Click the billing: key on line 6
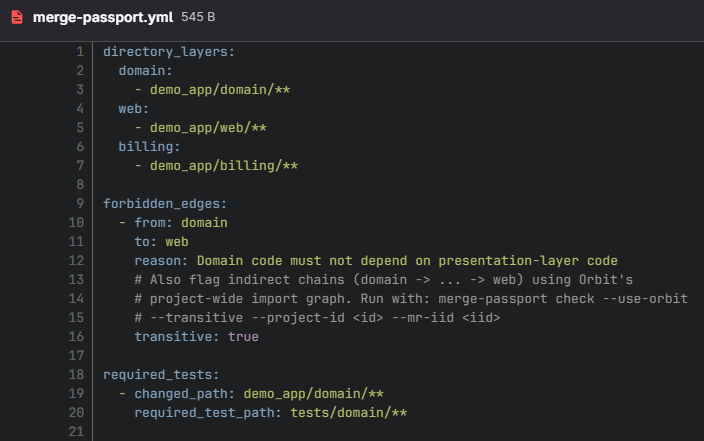 149,147
